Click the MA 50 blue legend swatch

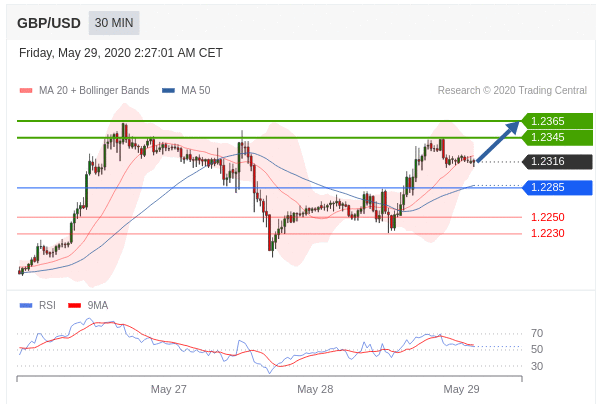point(168,90)
